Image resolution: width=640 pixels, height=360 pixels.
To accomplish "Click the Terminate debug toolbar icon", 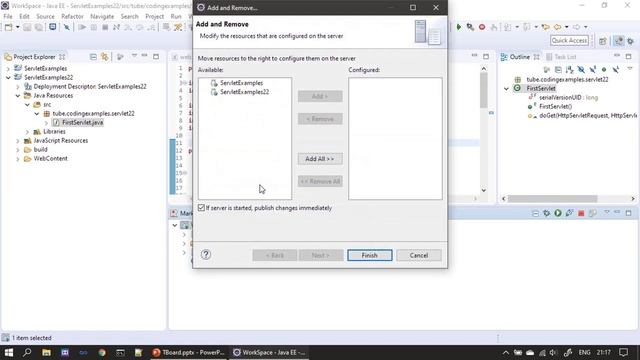I will [105, 27].
